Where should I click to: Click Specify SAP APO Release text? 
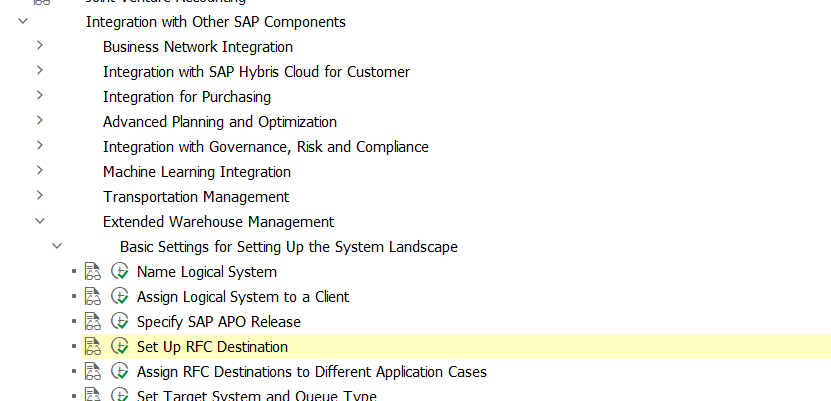pyautogui.click(x=219, y=322)
